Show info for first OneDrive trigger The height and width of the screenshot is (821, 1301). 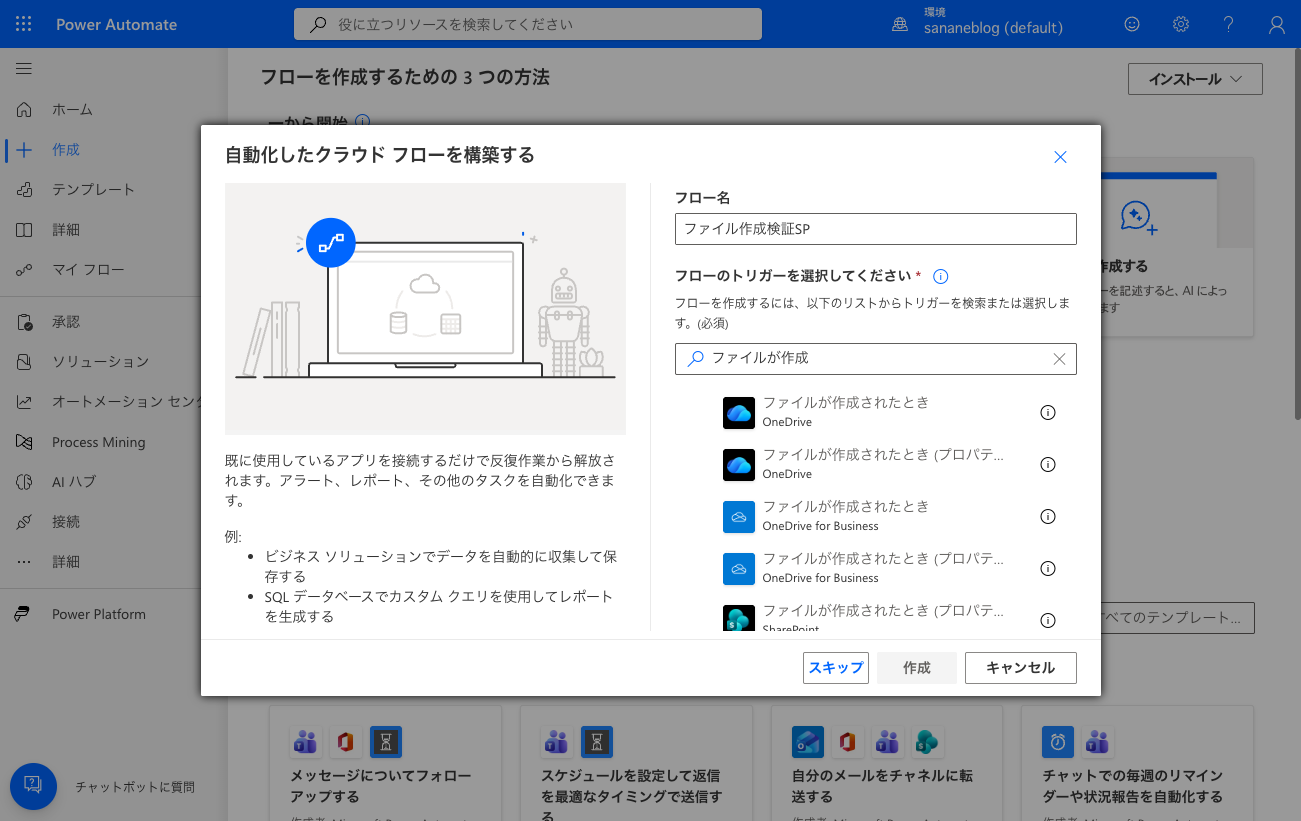click(x=1048, y=412)
